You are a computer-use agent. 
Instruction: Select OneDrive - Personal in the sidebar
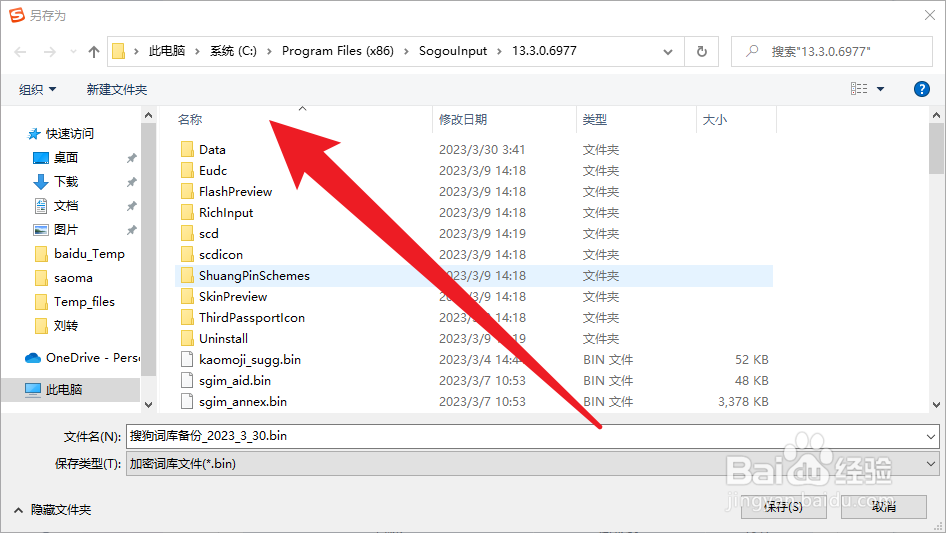point(92,358)
